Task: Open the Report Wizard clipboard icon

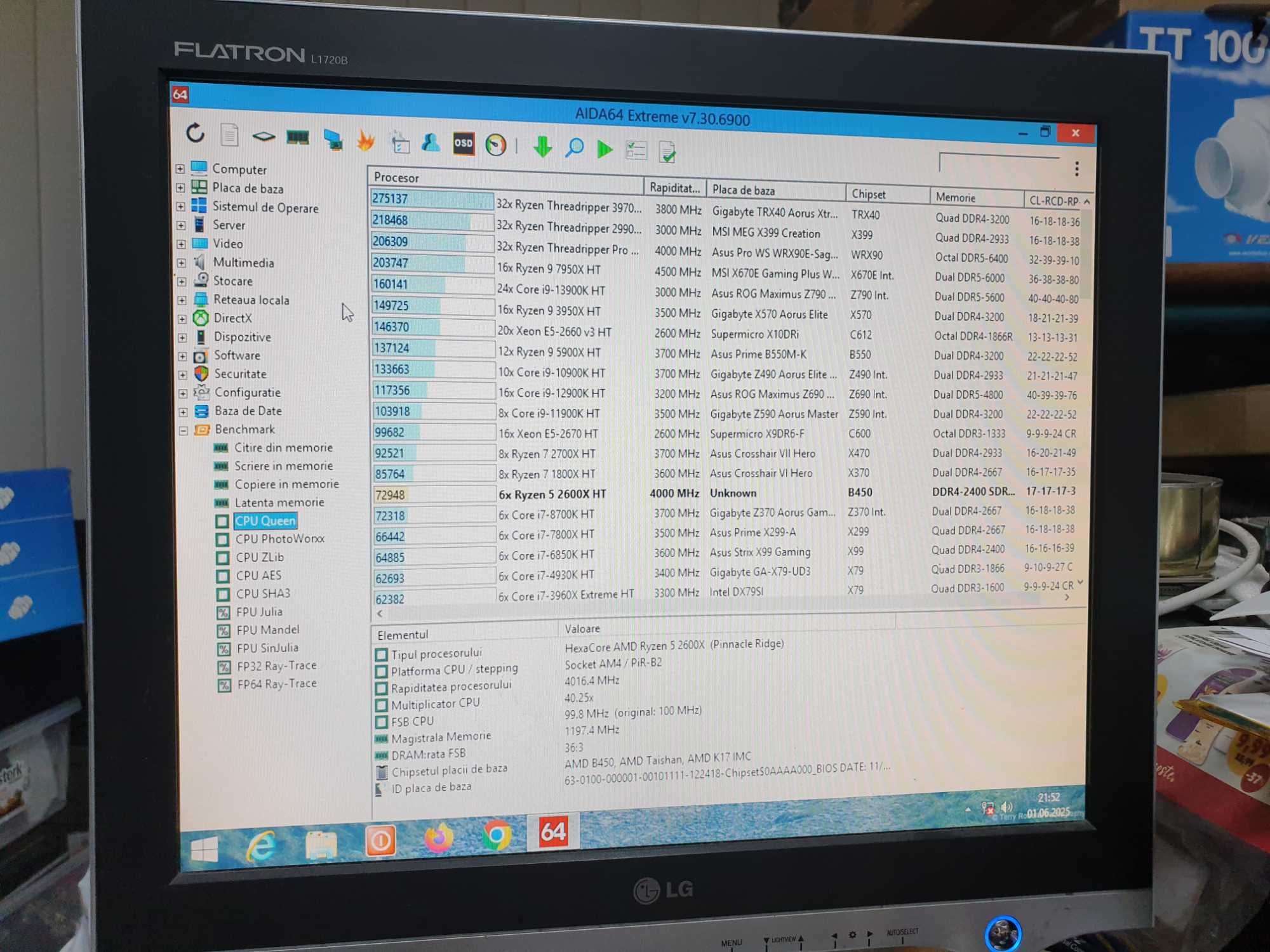Action: (x=400, y=143)
